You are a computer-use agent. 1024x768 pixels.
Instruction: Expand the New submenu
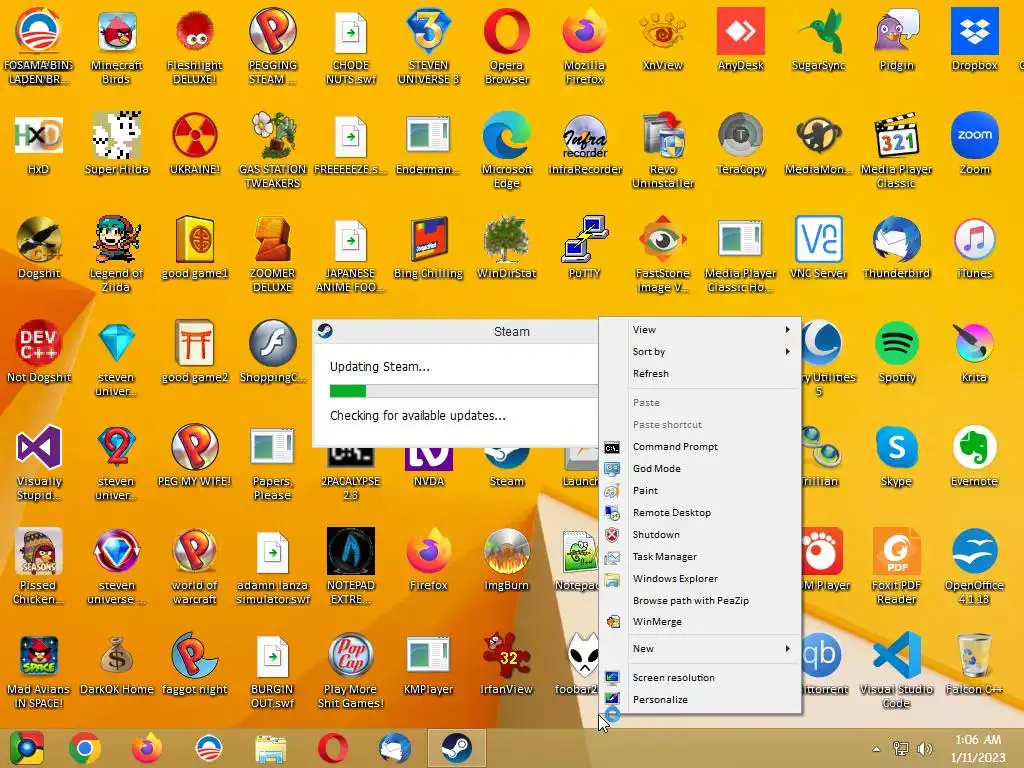click(701, 648)
